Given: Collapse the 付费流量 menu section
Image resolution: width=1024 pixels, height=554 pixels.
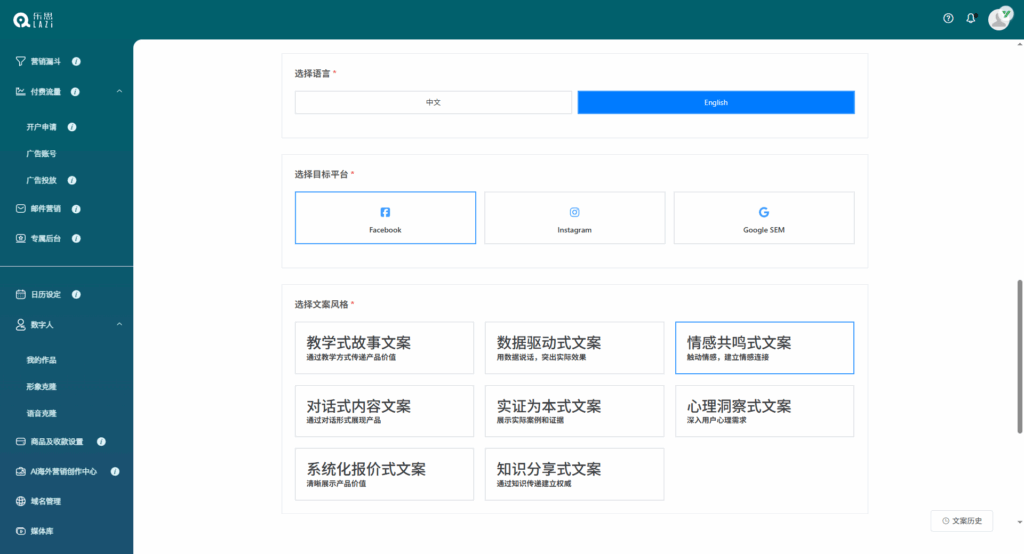Looking at the screenshot, I should coord(119,92).
